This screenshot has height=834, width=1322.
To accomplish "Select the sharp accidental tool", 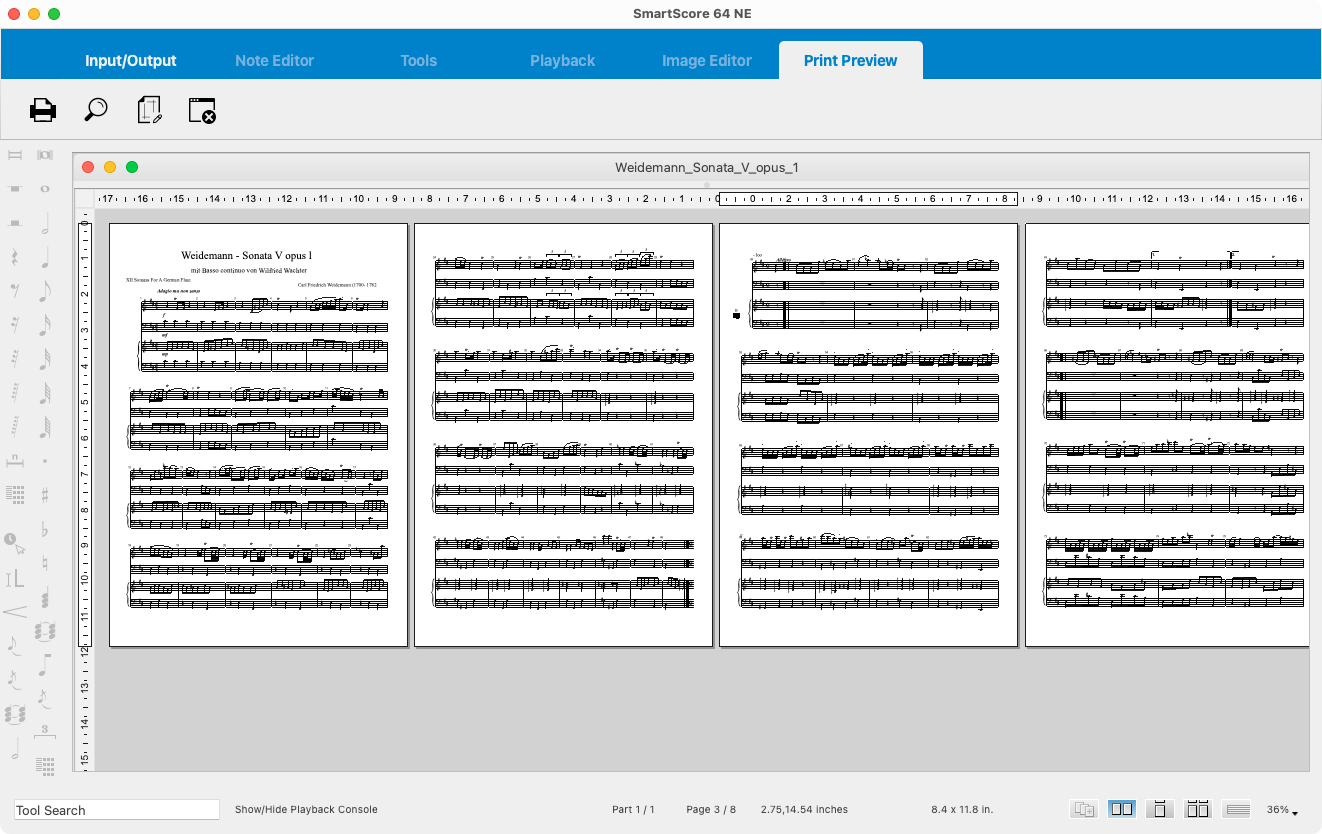I will [45, 494].
